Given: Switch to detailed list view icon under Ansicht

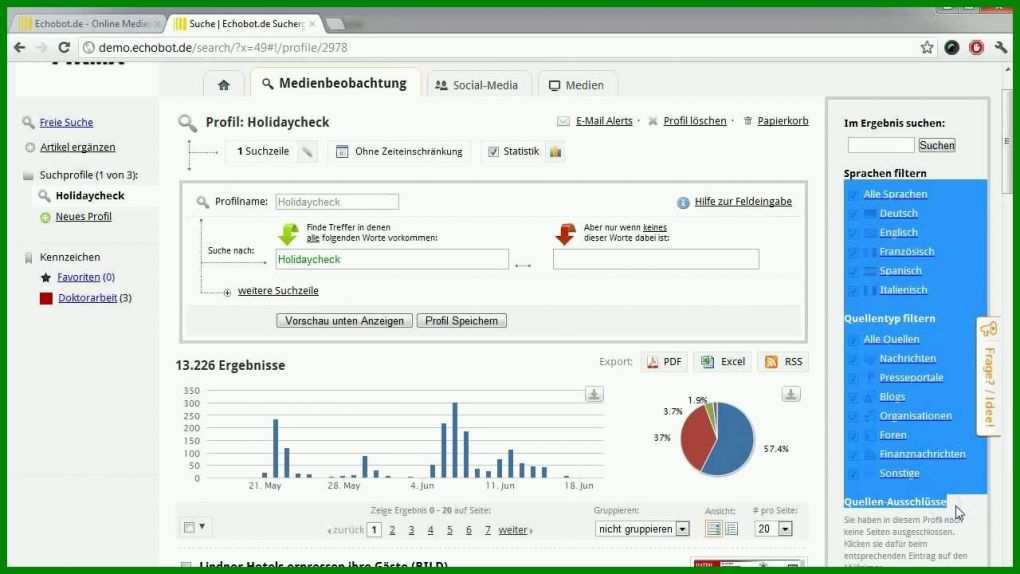Looking at the screenshot, I should pyautogui.click(x=714, y=529).
